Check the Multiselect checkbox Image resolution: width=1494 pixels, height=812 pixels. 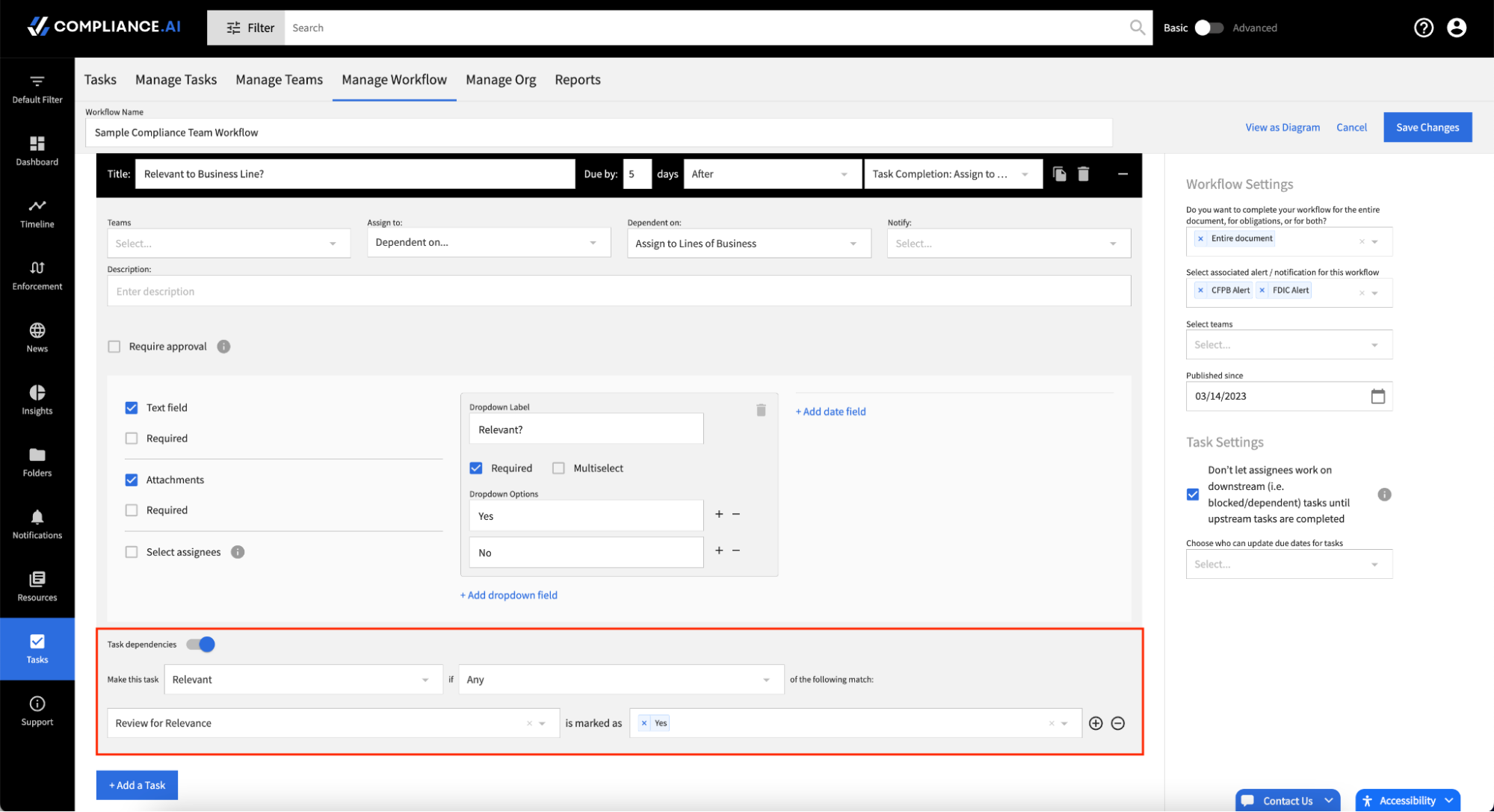click(x=558, y=468)
